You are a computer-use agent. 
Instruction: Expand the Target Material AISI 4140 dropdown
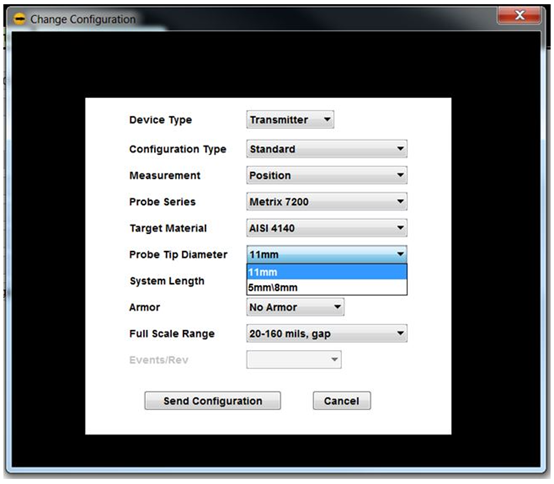327,228
